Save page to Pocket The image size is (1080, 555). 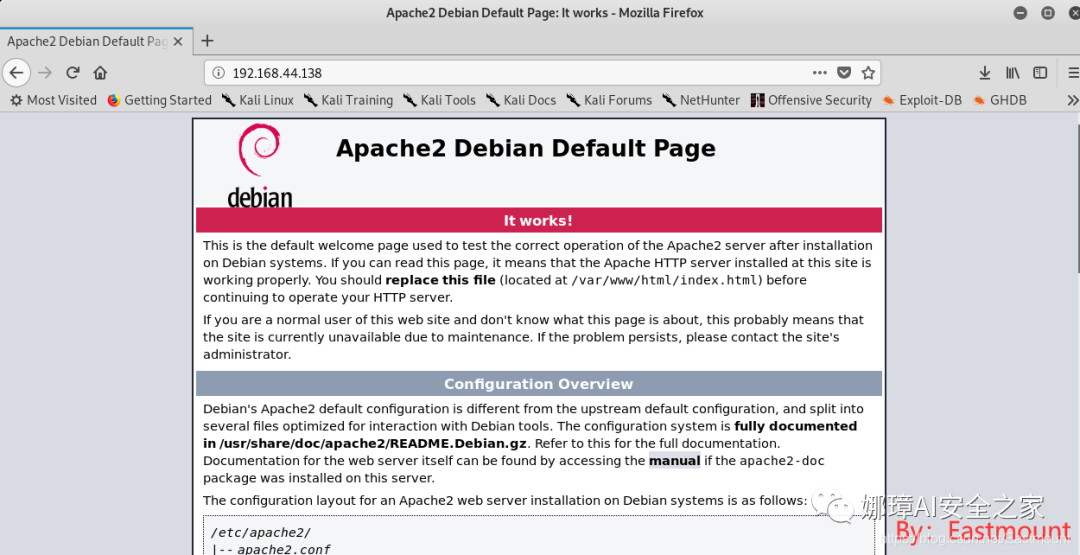844,72
